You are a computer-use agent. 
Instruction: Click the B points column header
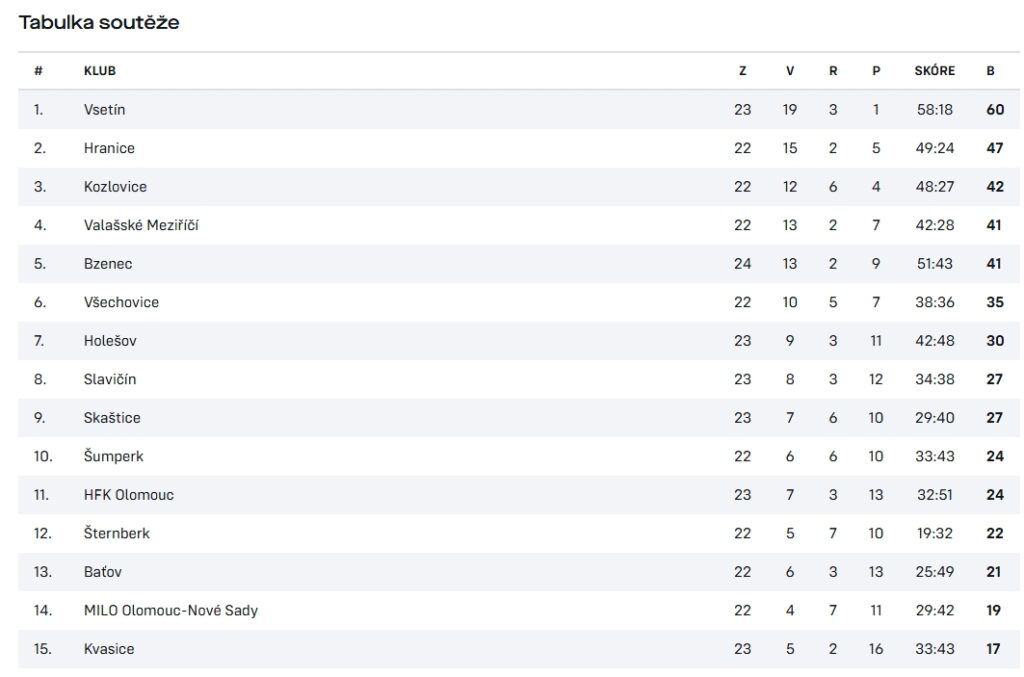click(991, 71)
